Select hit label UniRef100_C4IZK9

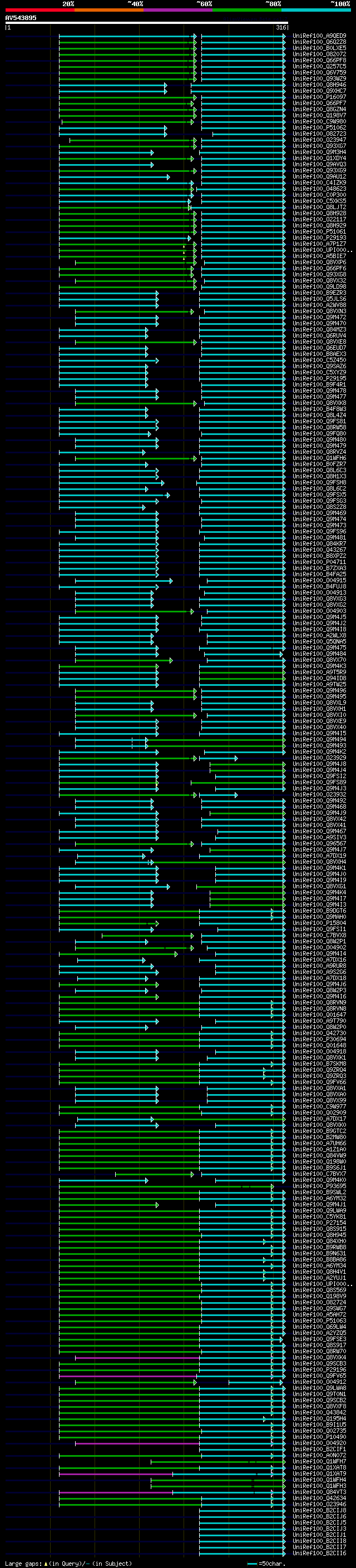click(x=319, y=182)
